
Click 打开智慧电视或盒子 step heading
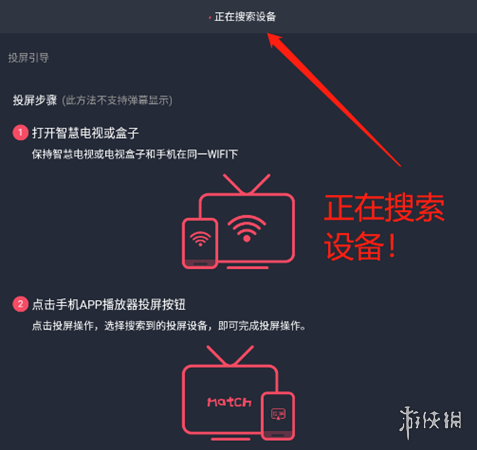tap(85, 133)
